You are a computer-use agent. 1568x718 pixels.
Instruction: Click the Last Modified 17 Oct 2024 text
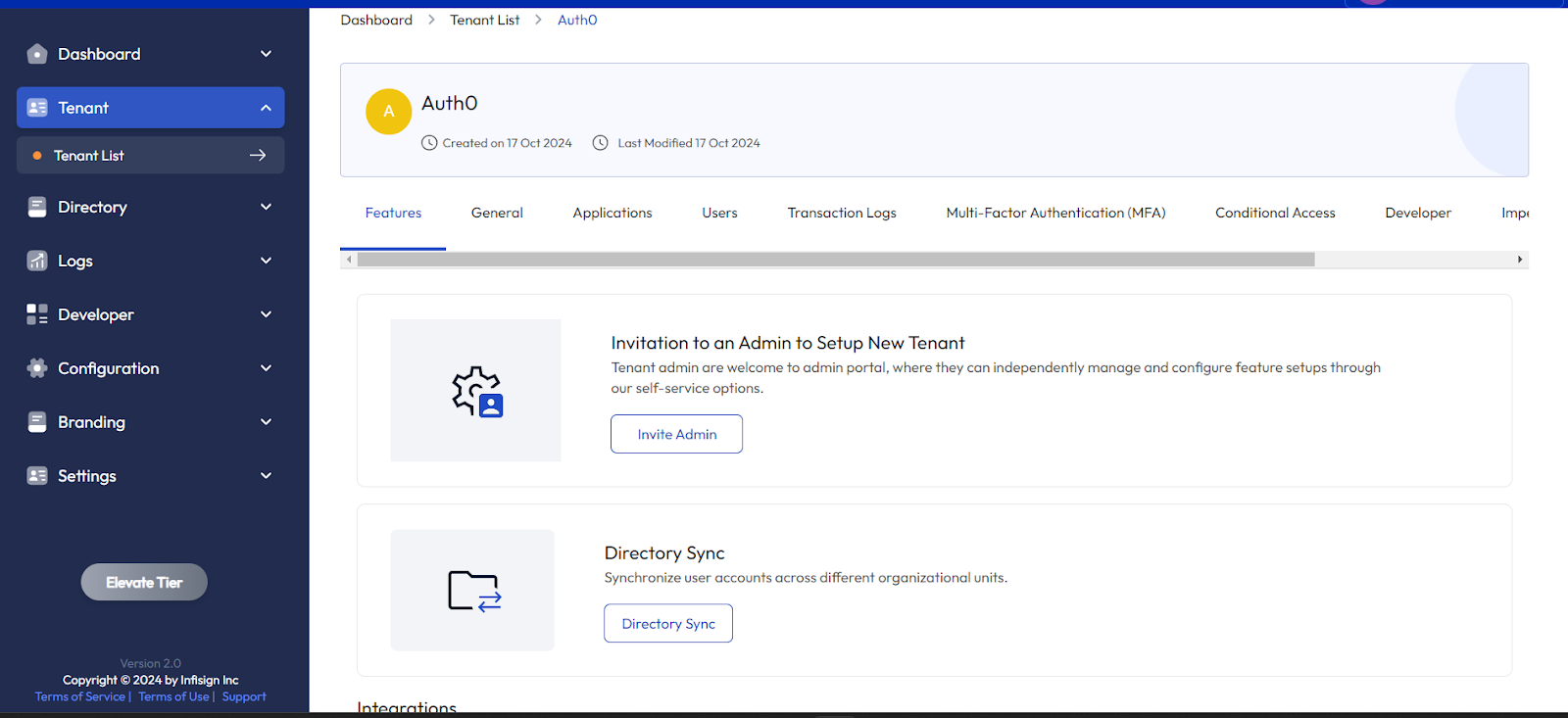(689, 143)
